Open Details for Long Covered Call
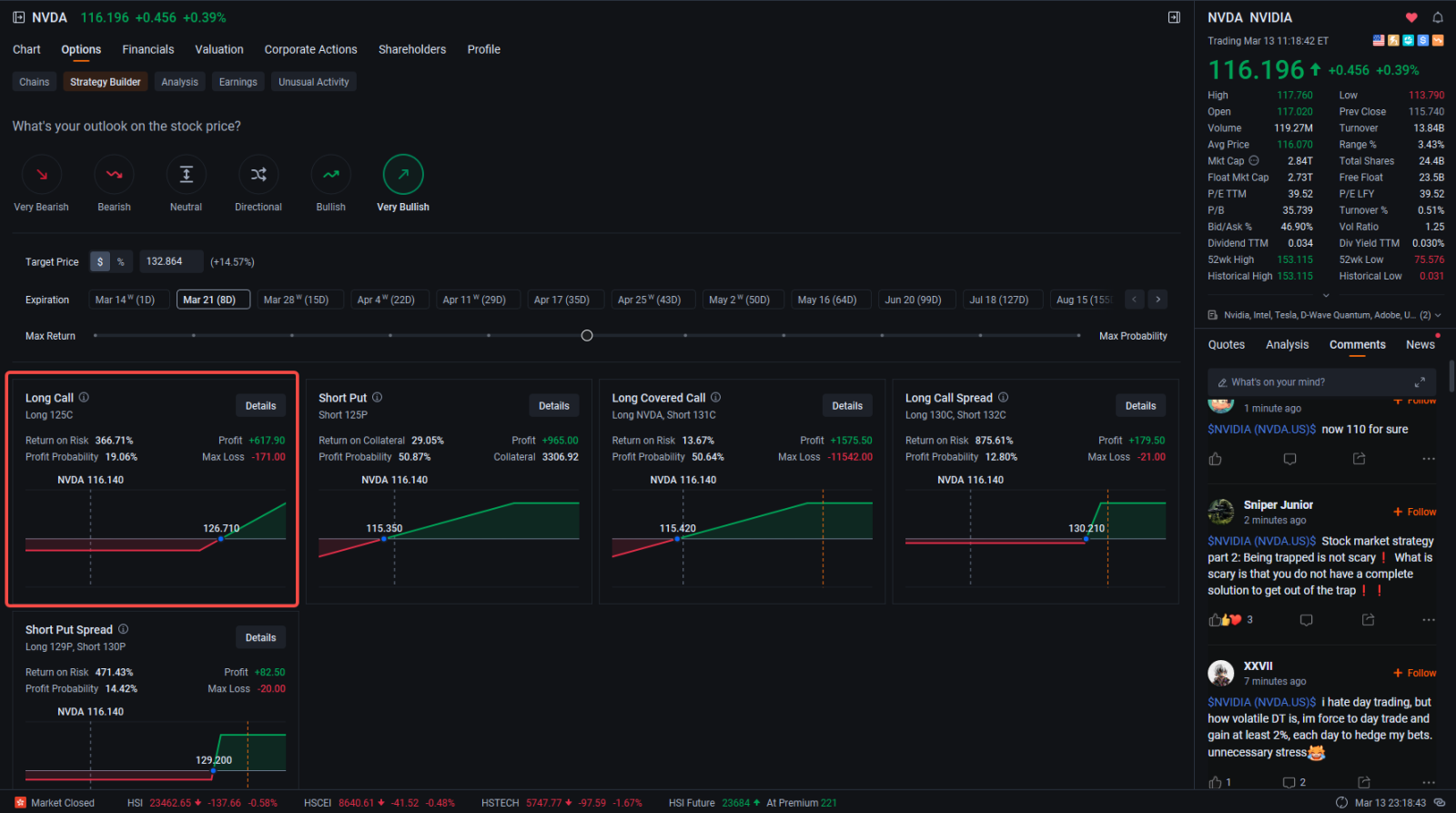Viewport: 1456px width, 813px height. (847, 406)
